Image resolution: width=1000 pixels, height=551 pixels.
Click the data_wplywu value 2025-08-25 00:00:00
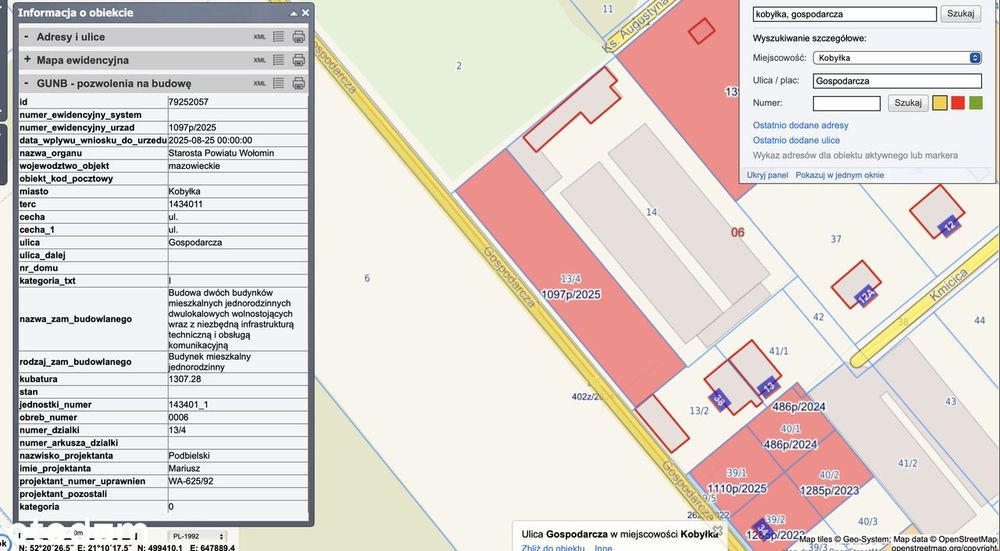point(210,140)
